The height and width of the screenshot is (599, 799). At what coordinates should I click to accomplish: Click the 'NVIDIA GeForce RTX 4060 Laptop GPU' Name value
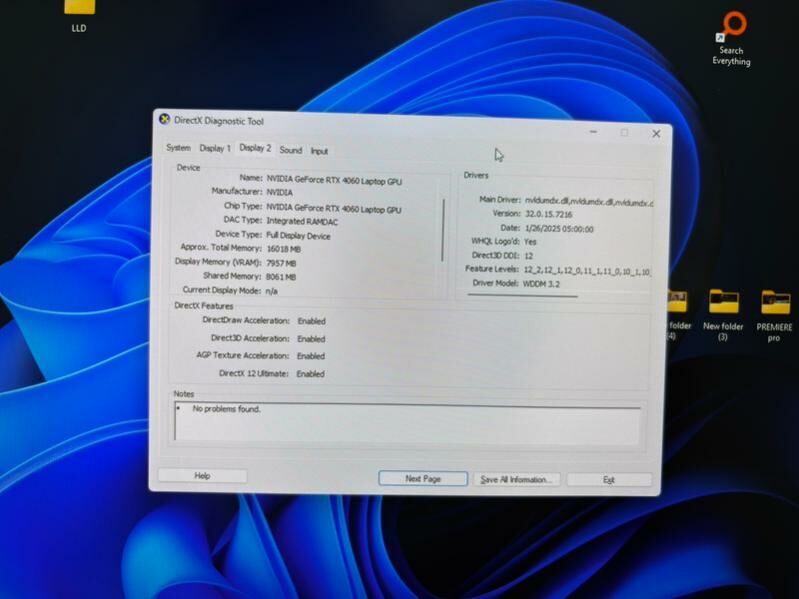click(x=334, y=180)
